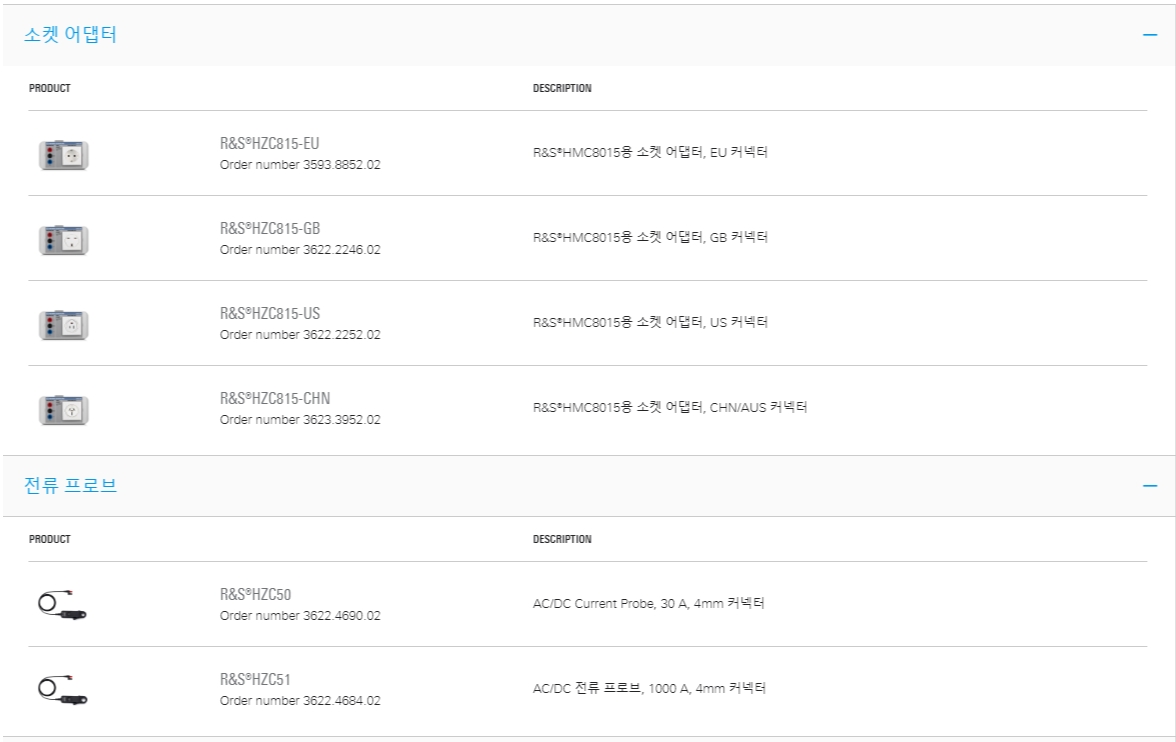Click the 1000 A 전류 프로브 description
Image resolution: width=1176 pixels, height=742 pixels.
649,688
